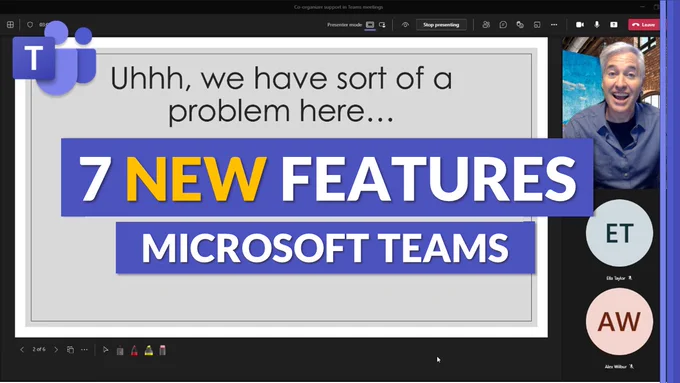Go to the previous slide arrow
680x383 pixels.
point(22,350)
